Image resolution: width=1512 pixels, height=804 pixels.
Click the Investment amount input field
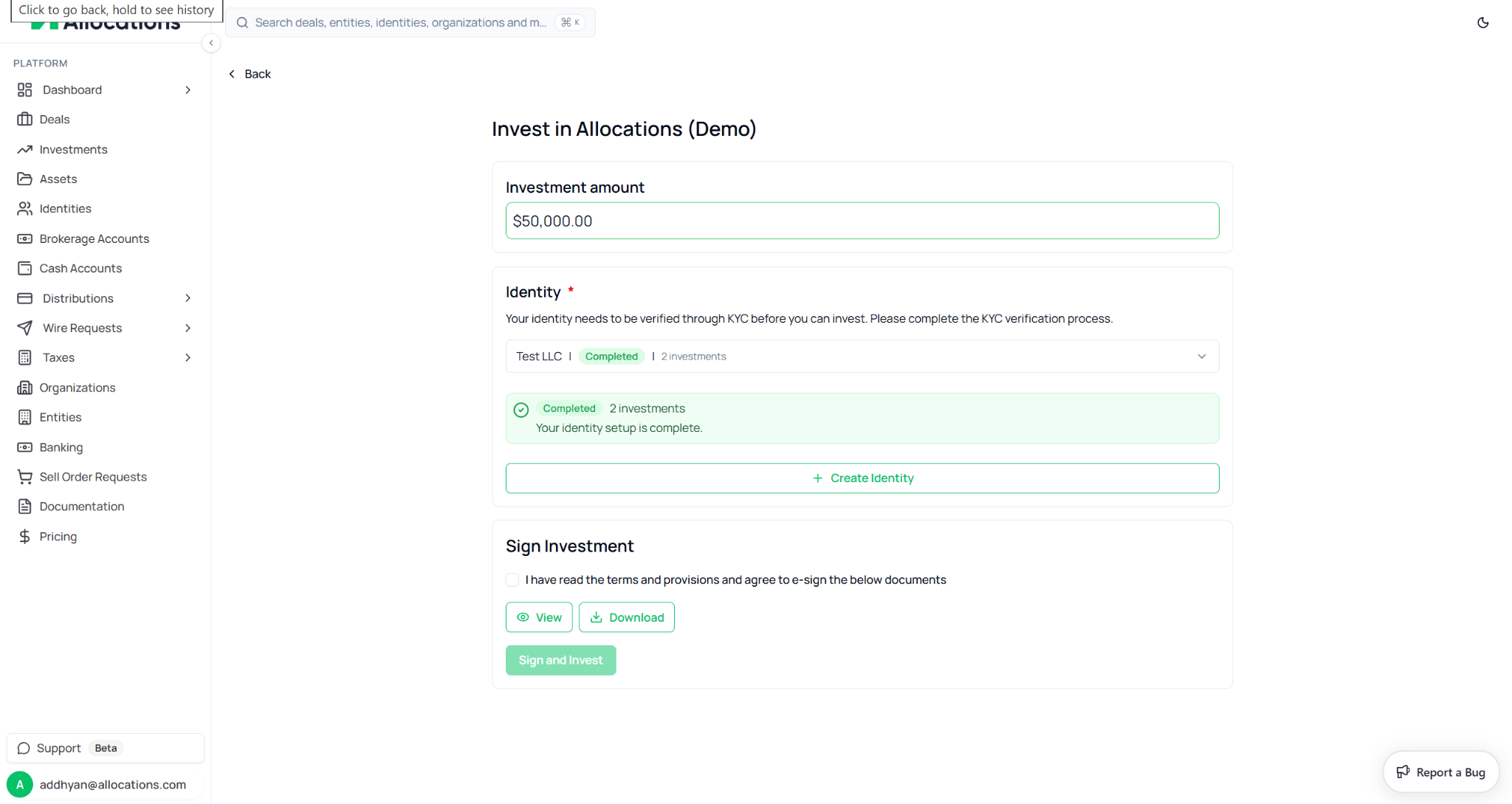coord(862,221)
